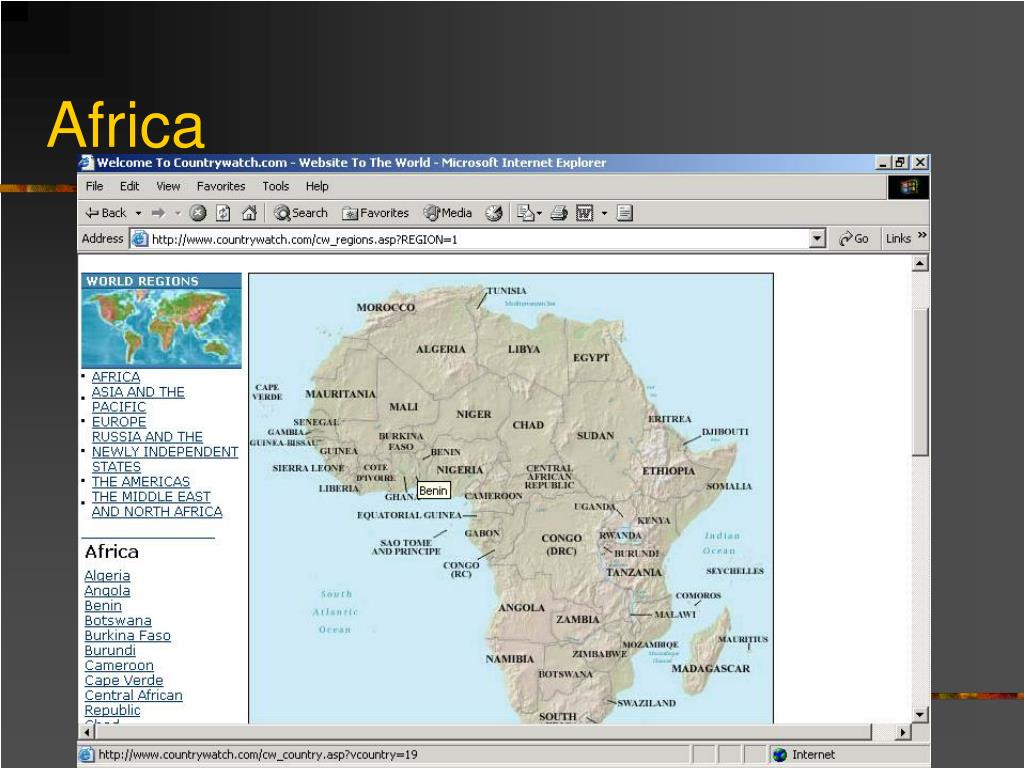Click ANGOLA on the Africa map
This screenshot has width=1024, height=768.
tap(521, 607)
